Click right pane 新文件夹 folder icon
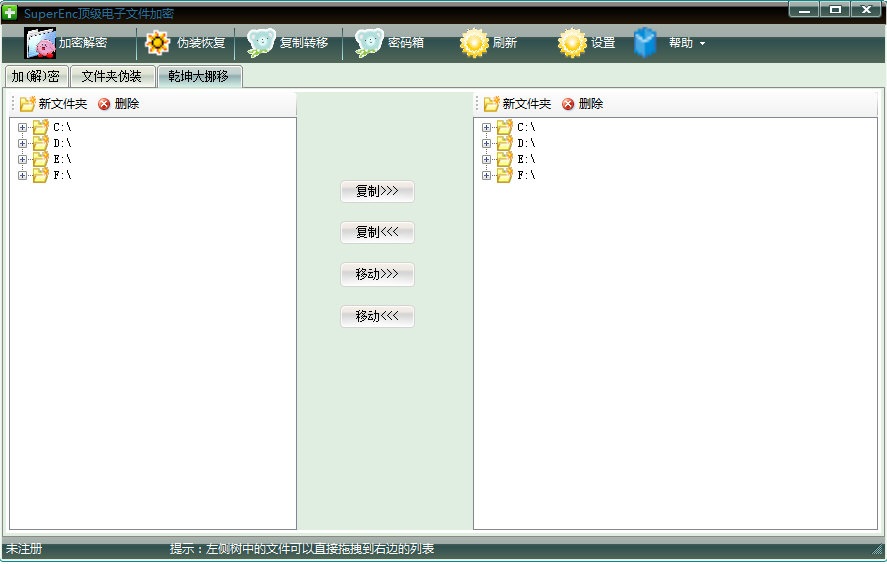Screen dimensions: 887x564 coord(492,104)
